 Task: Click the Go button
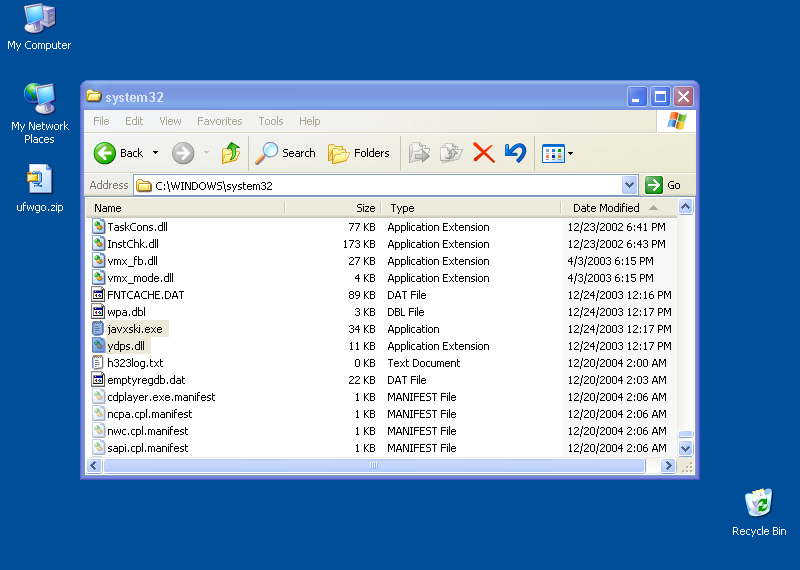pos(663,185)
